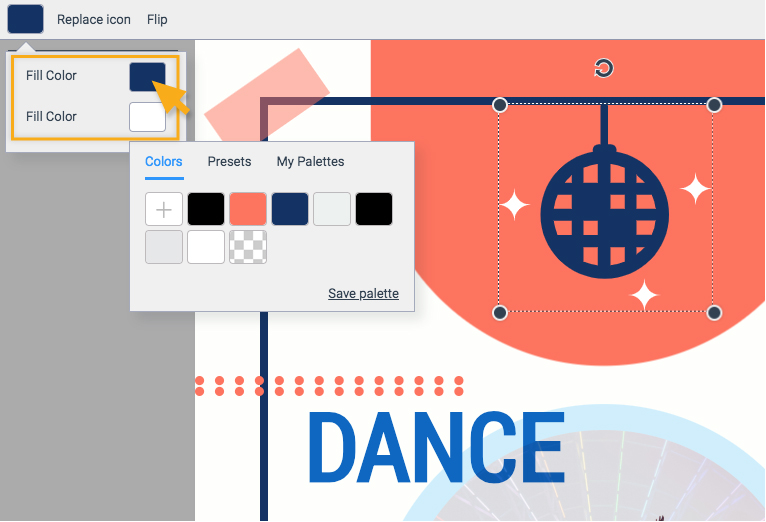
Task: Click the navy color swatch in the top toolbar
Action: [x=25, y=19]
